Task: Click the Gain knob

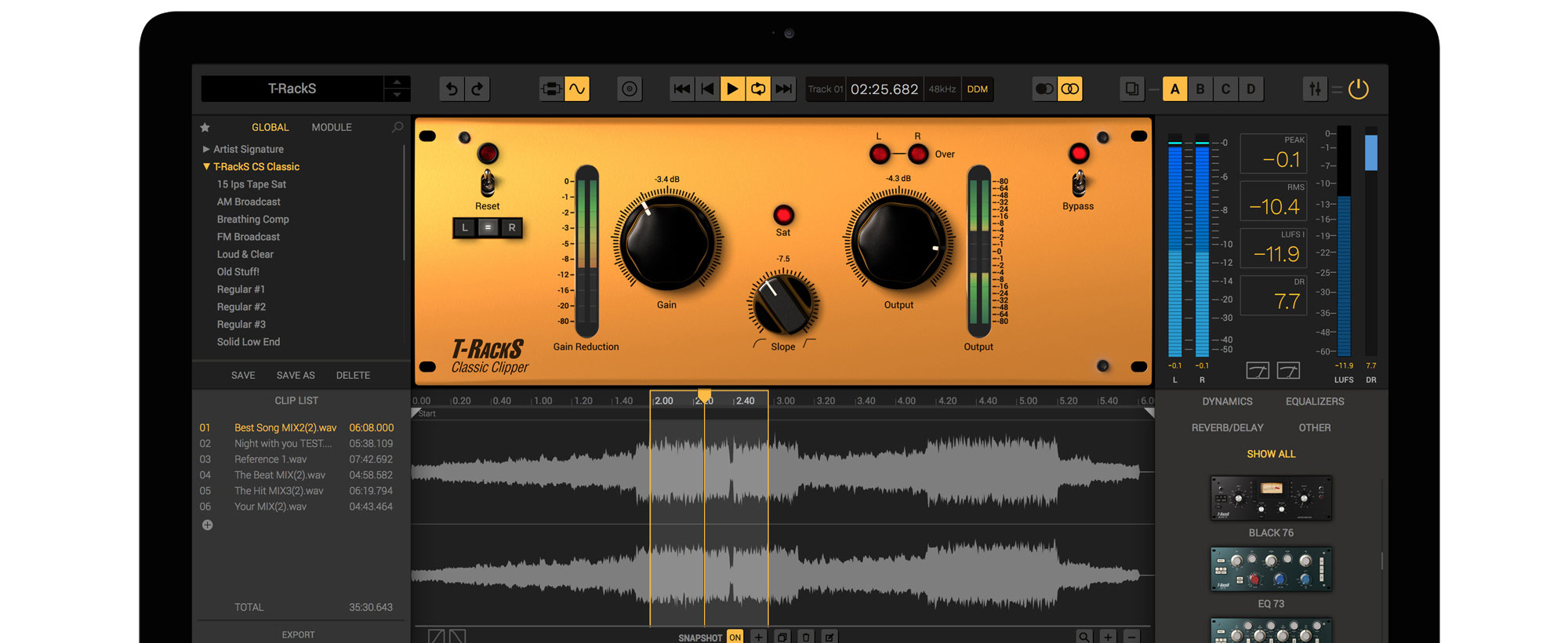Action: pyautogui.click(x=666, y=244)
